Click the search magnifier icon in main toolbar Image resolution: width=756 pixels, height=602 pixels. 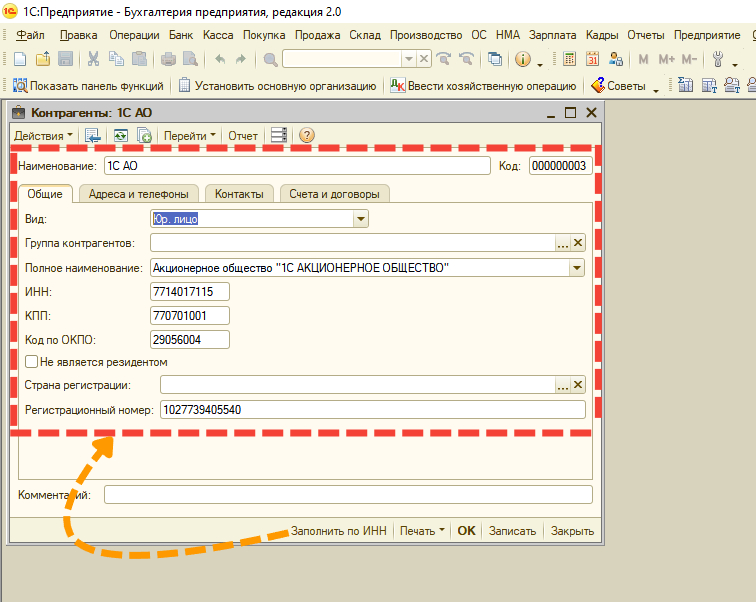[x=270, y=59]
